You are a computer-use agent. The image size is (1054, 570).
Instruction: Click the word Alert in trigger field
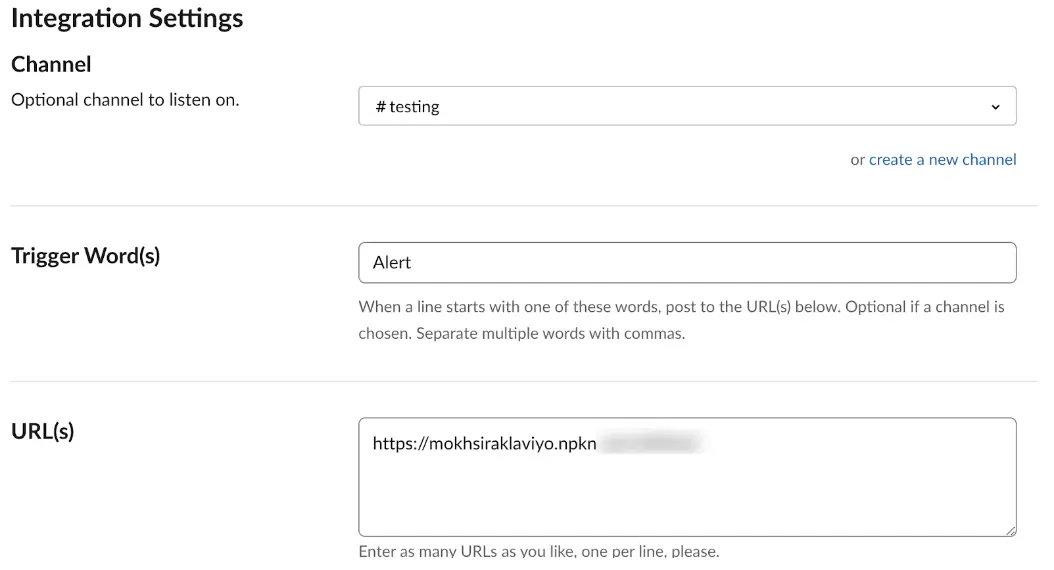pos(392,263)
